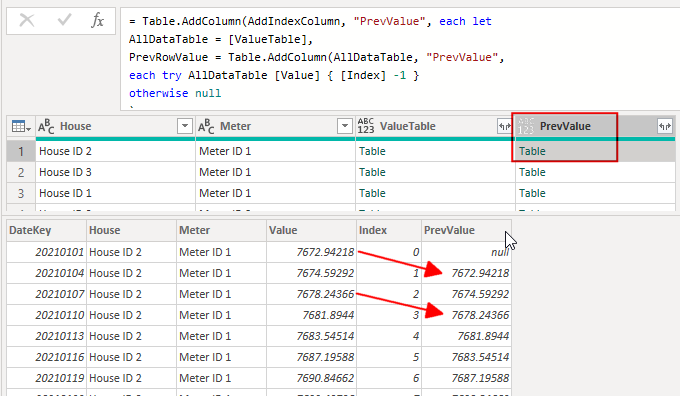Click the Index cell showing 4
Image resolution: width=680 pixels, height=396 pixels.
coord(389,336)
